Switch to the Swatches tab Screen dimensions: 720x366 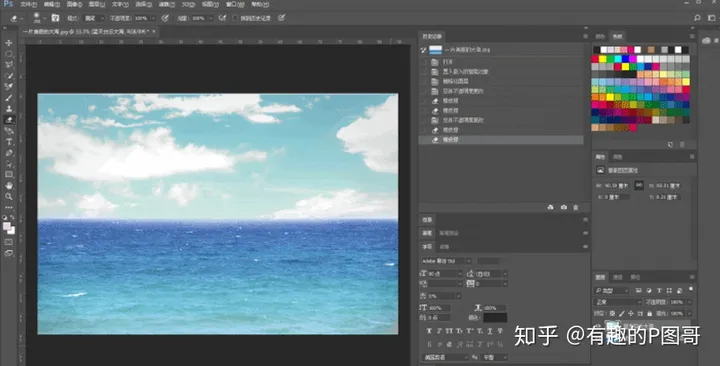[616, 36]
